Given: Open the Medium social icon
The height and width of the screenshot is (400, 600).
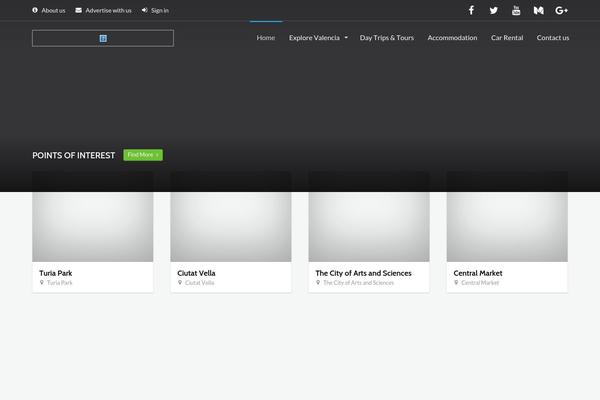Looking at the screenshot, I should 539,10.
